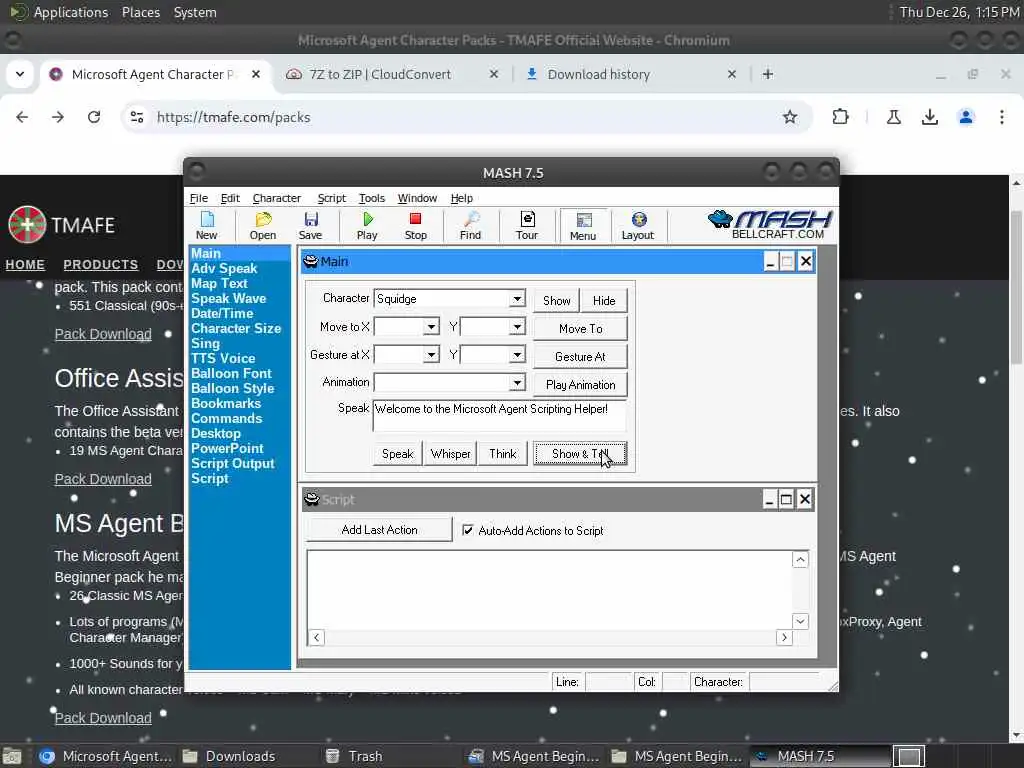1024x768 pixels.
Task: Expand the Move to X dropdown
Action: click(x=431, y=327)
